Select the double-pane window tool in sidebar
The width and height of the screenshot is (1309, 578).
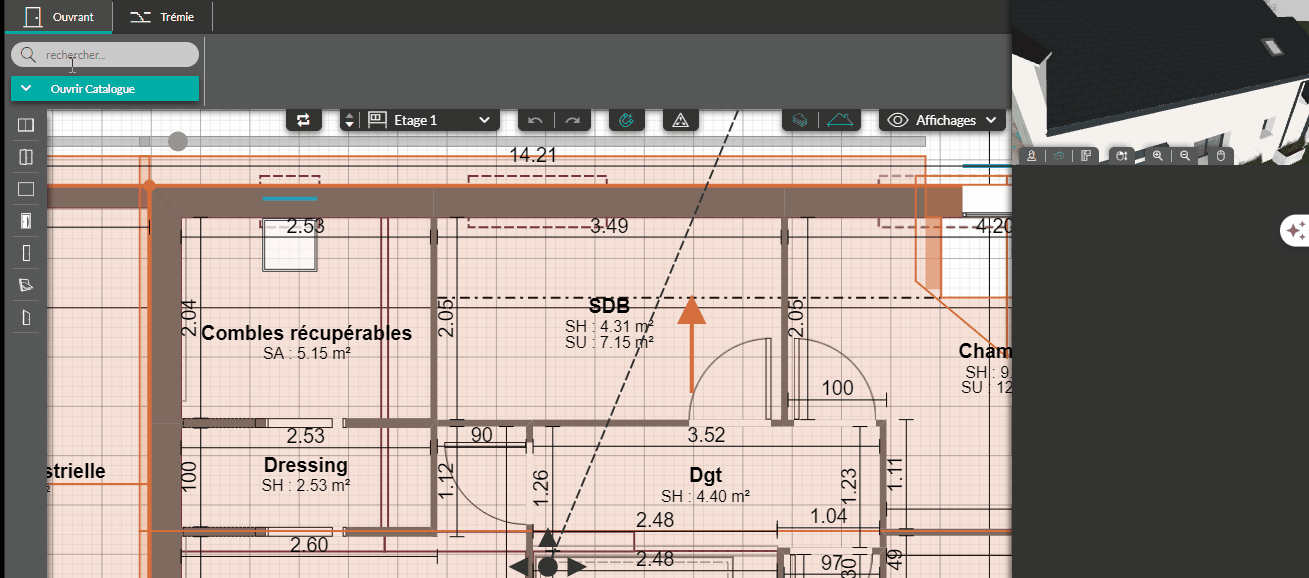tap(26, 125)
